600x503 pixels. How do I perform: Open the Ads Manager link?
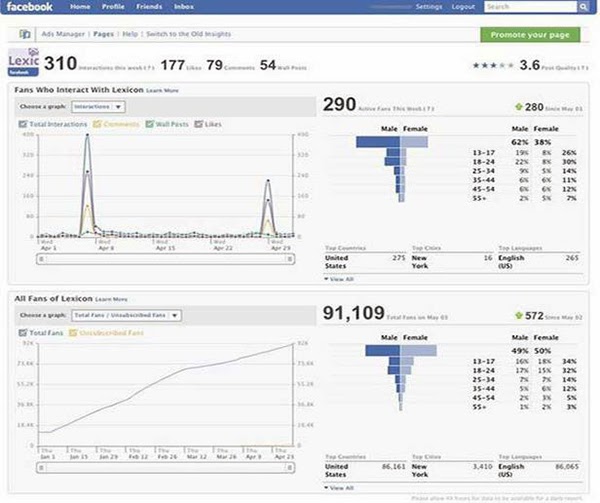(x=63, y=34)
